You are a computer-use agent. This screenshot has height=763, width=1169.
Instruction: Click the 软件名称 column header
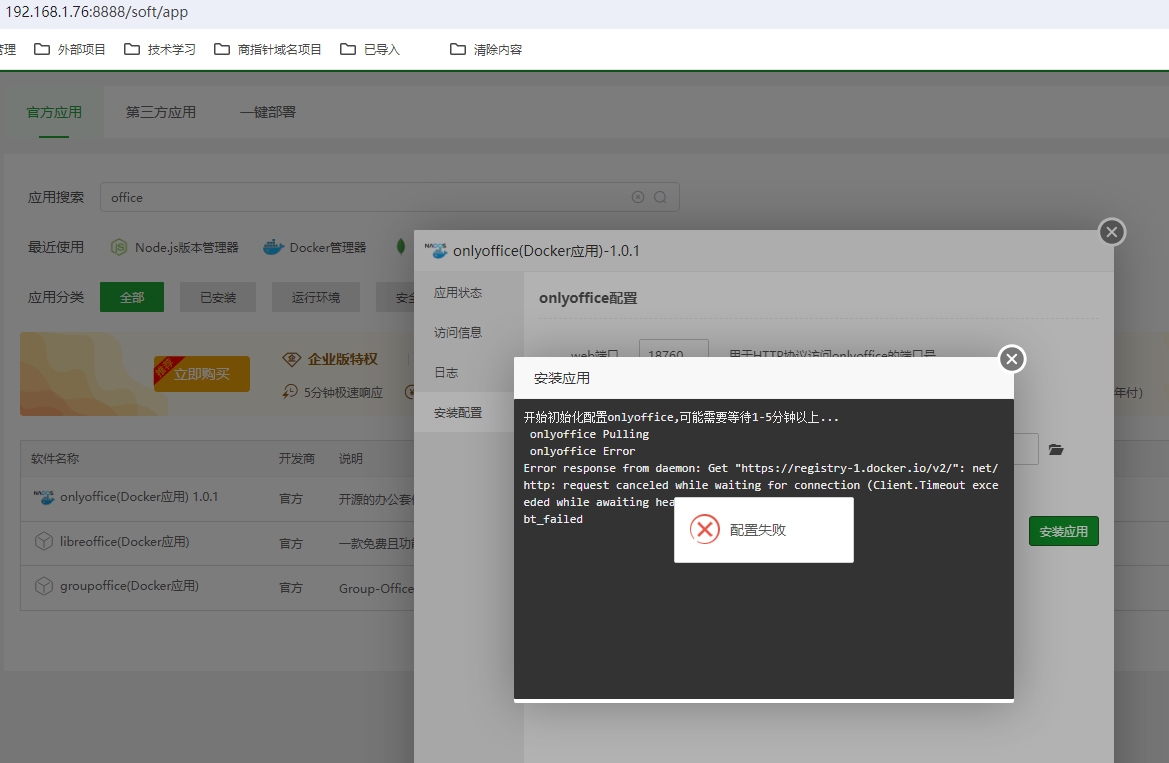(x=54, y=459)
